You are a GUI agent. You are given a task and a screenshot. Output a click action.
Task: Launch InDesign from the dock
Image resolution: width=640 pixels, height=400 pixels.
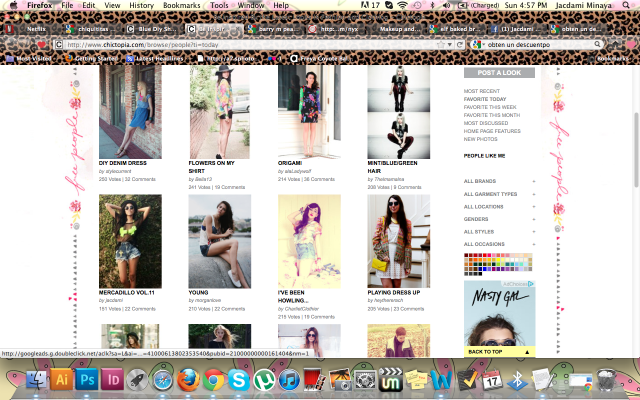tap(113, 380)
